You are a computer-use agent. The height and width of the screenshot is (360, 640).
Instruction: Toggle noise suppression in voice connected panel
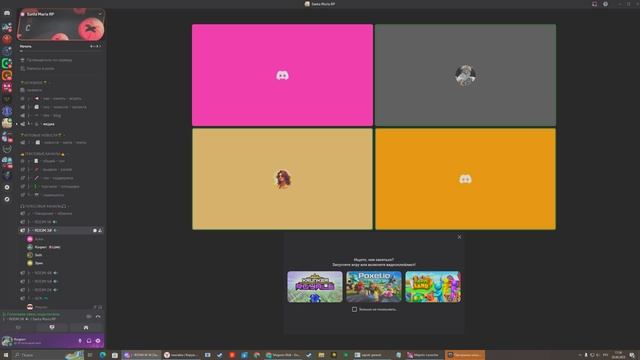(89, 316)
